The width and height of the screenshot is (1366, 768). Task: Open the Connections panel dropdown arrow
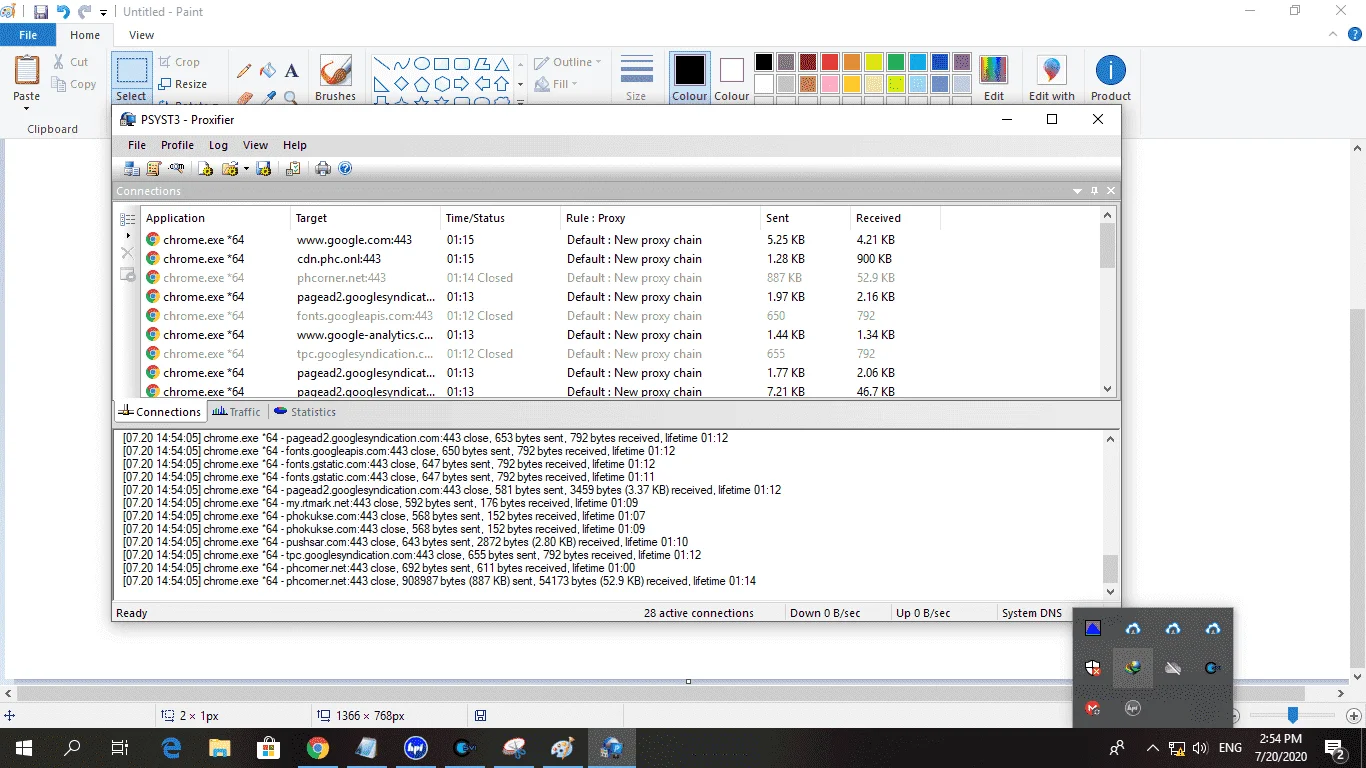click(x=1078, y=191)
